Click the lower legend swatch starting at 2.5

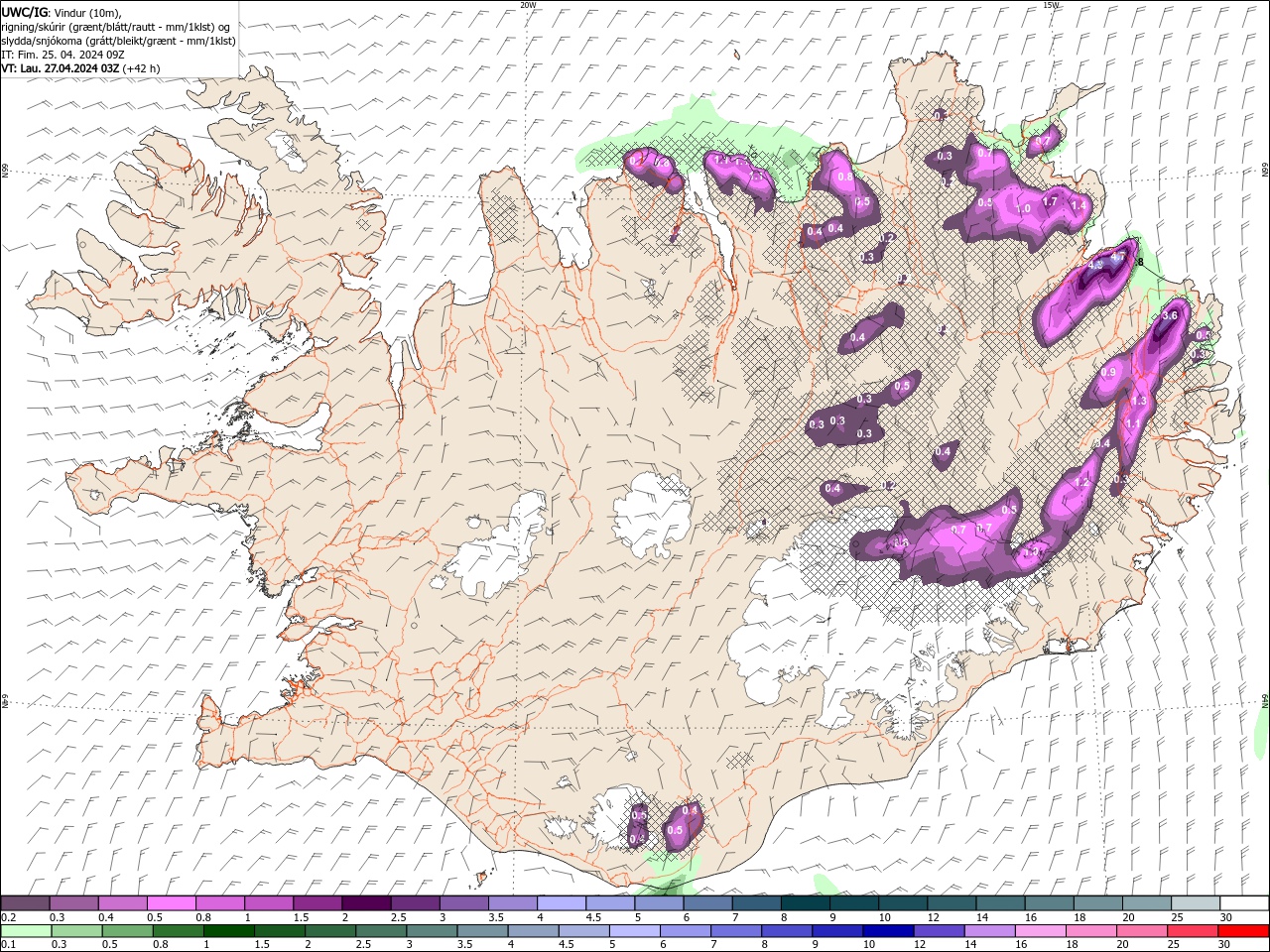pyautogui.click(x=381, y=931)
